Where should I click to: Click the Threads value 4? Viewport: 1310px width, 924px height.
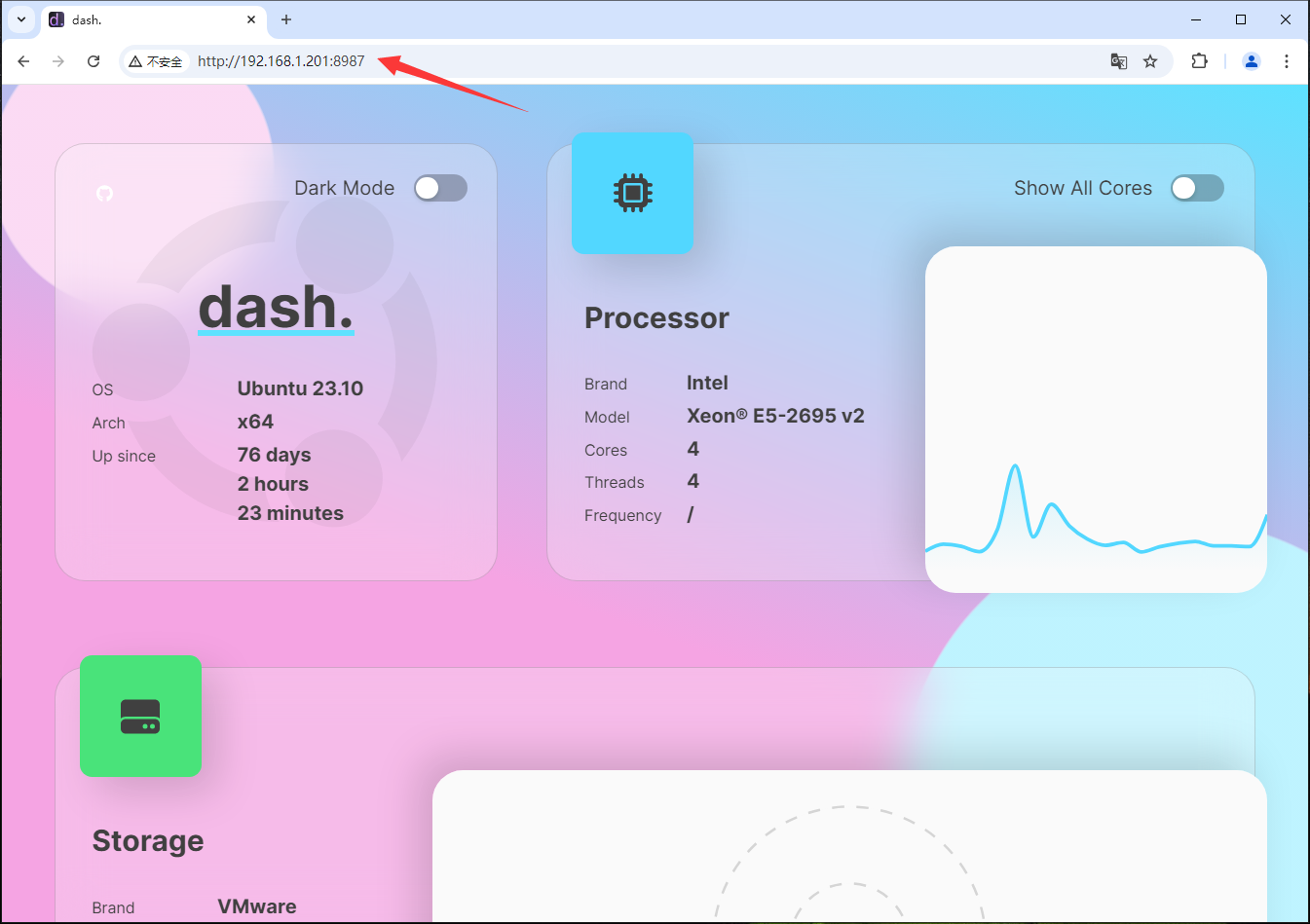692,481
